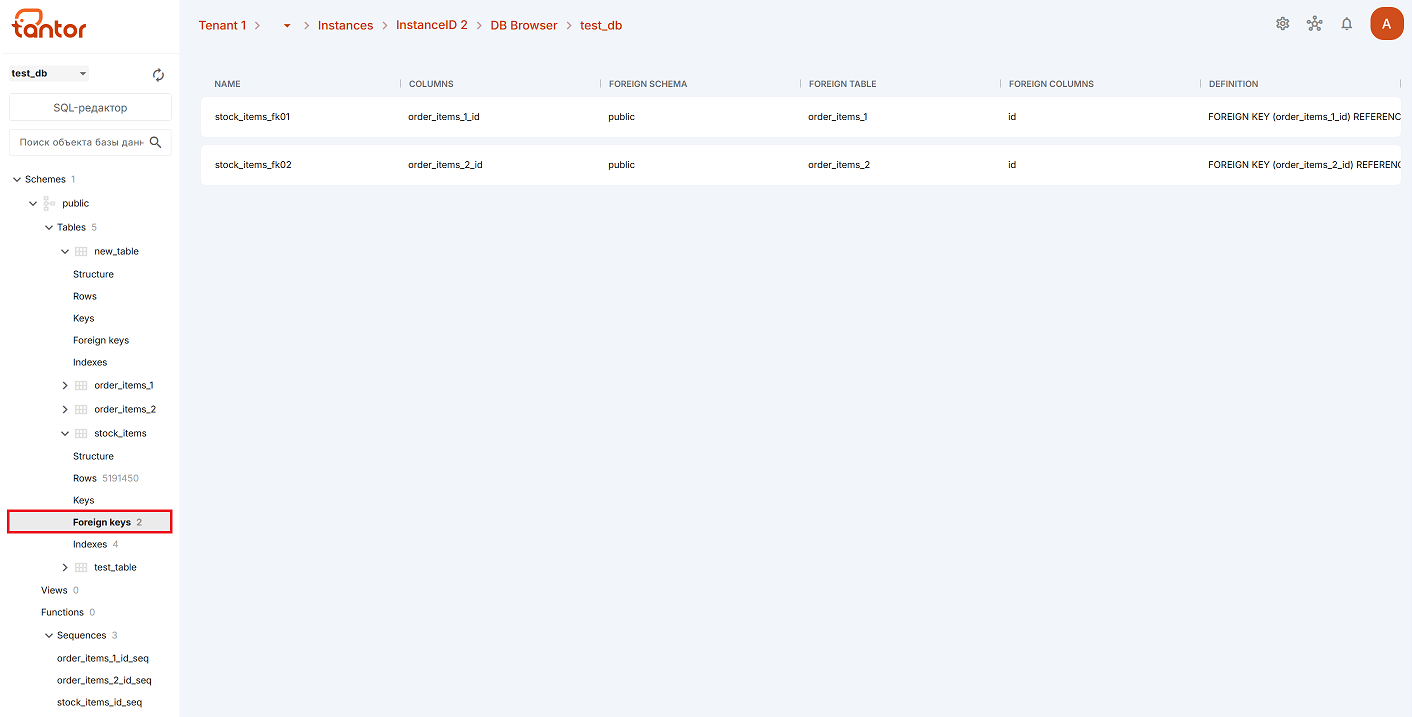Click the FOREIGN TABLE column header

click(843, 84)
